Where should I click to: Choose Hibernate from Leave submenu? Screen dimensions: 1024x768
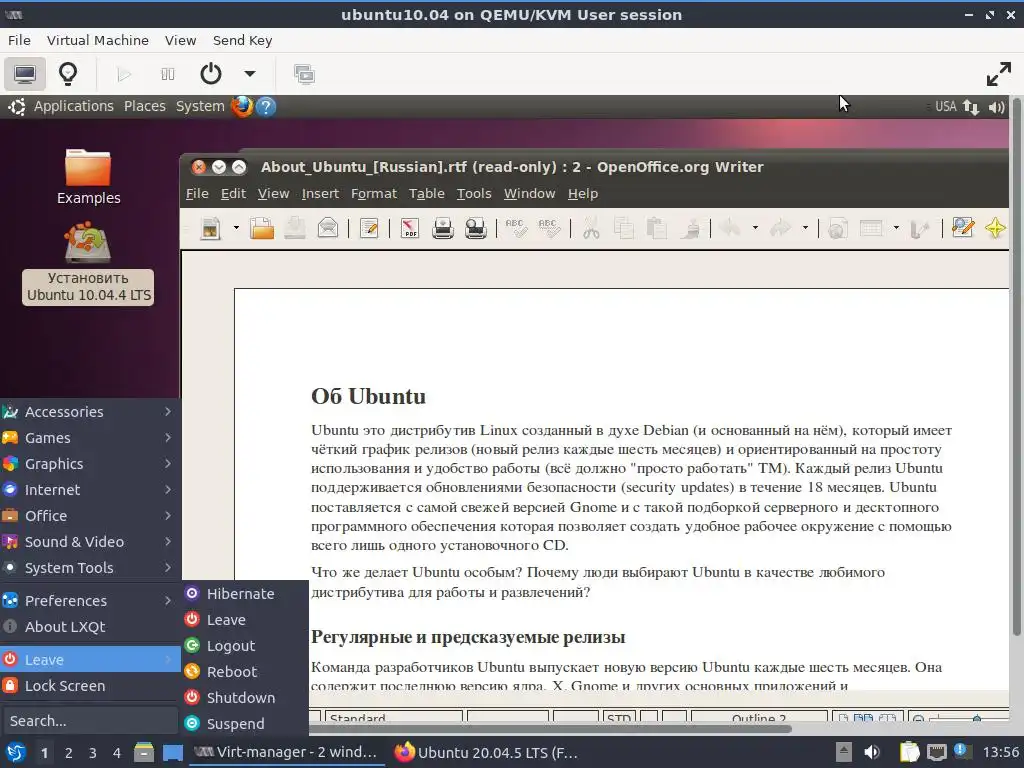(x=245, y=594)
